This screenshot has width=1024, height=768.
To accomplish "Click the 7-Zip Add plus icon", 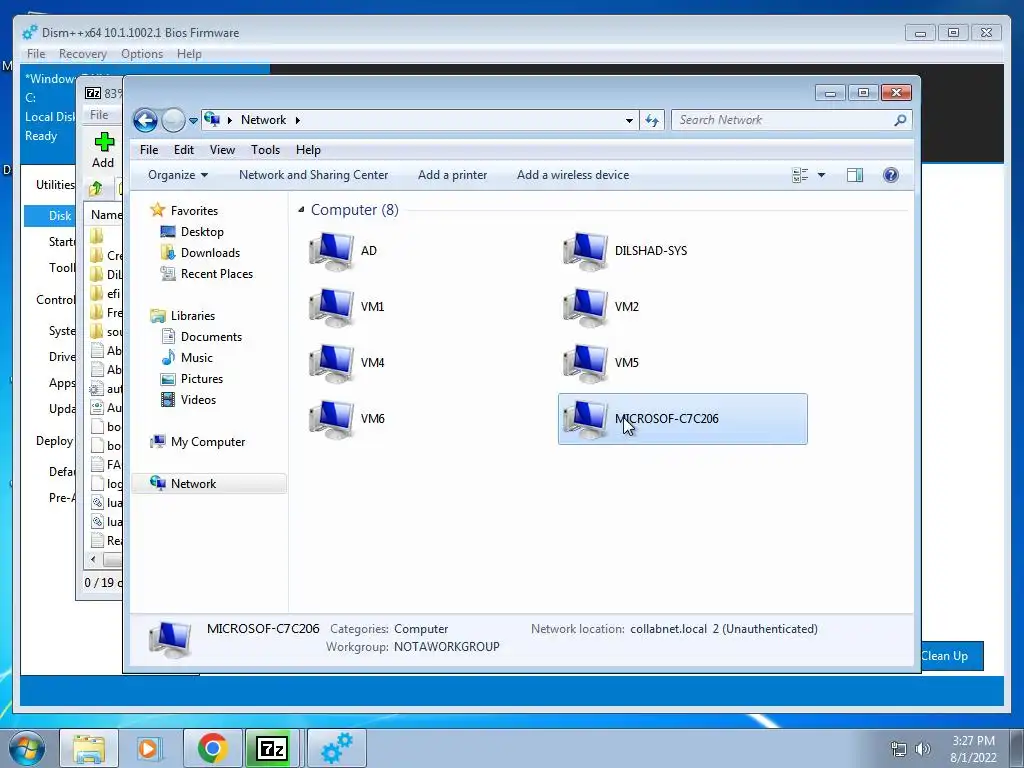I will 104,142.
